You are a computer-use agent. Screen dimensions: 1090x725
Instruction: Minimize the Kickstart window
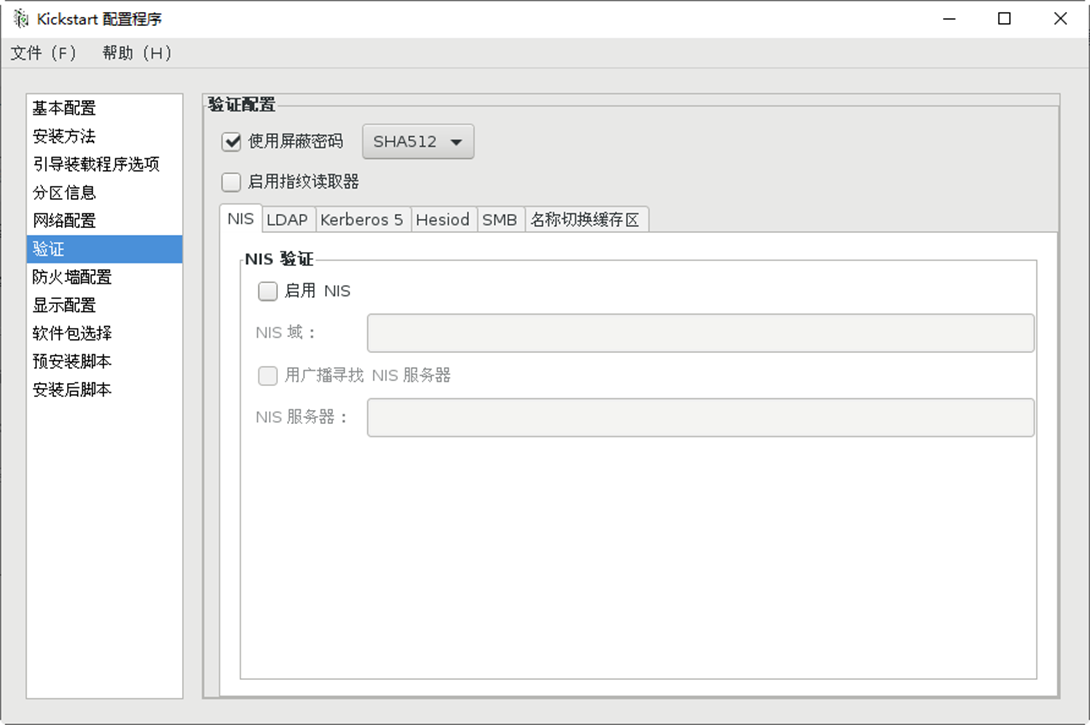[x=950, y=19]
